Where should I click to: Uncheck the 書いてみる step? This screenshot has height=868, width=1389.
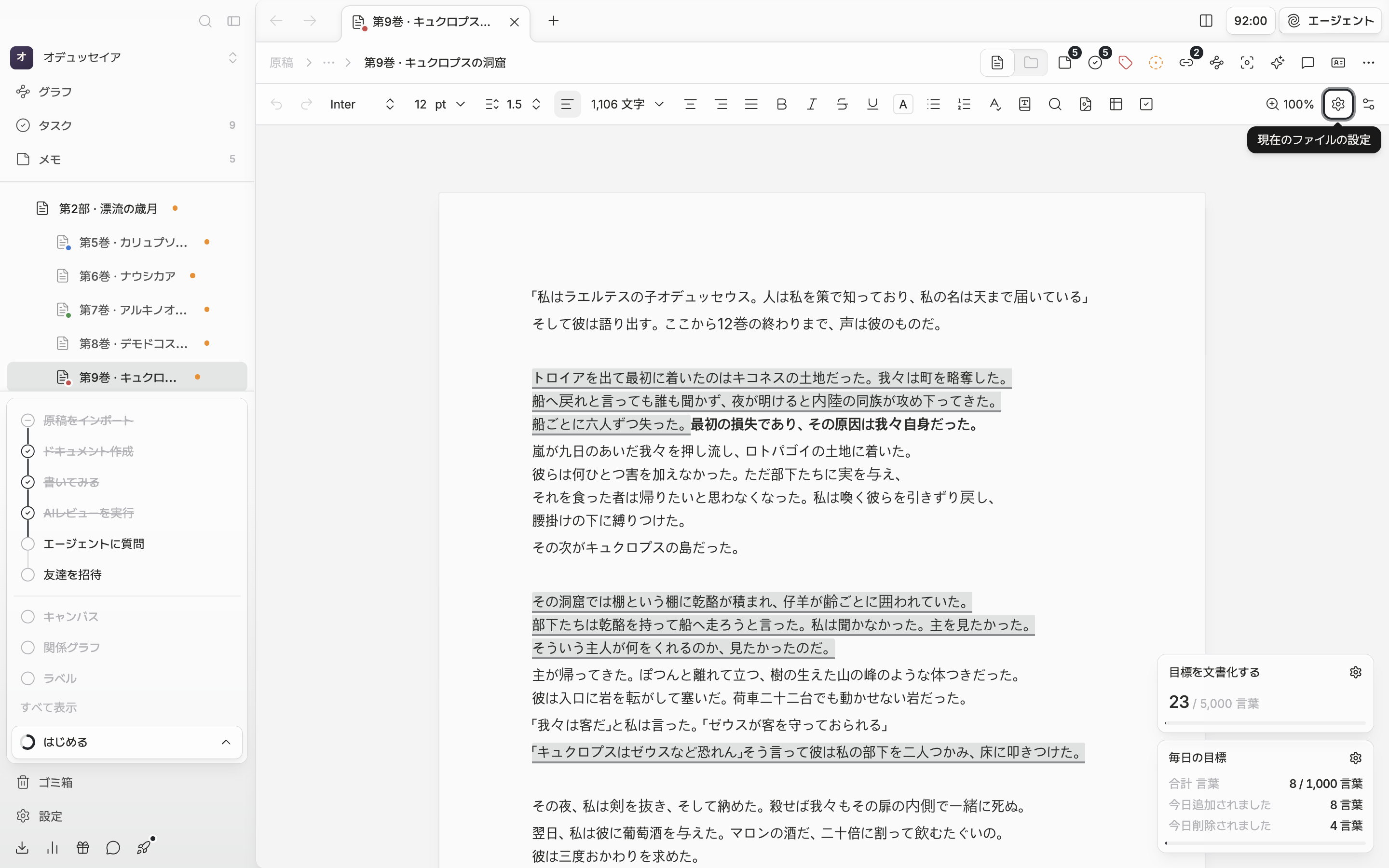[x=27, y=482]
